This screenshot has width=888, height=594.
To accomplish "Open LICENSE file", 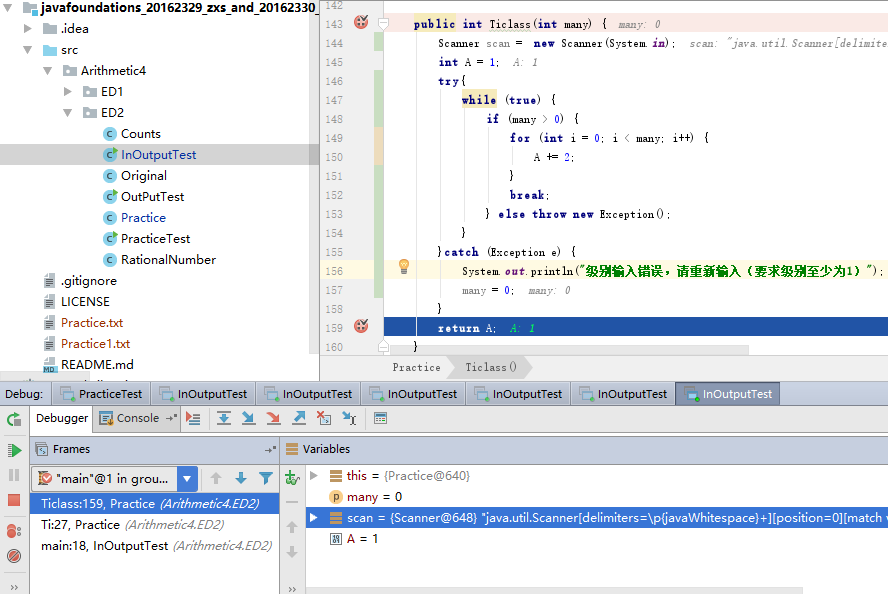I will [x=85, y=301].
